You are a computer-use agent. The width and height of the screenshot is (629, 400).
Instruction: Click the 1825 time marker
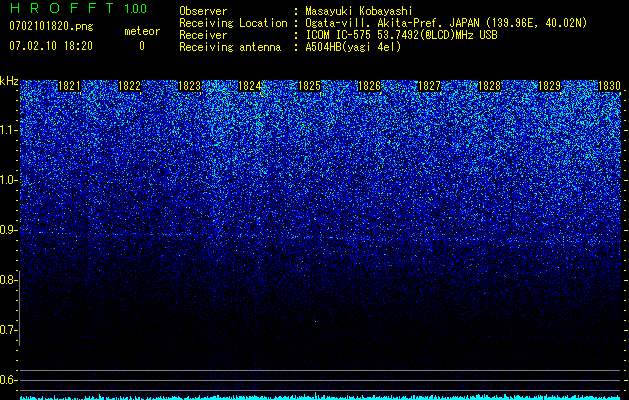[309, 86]
